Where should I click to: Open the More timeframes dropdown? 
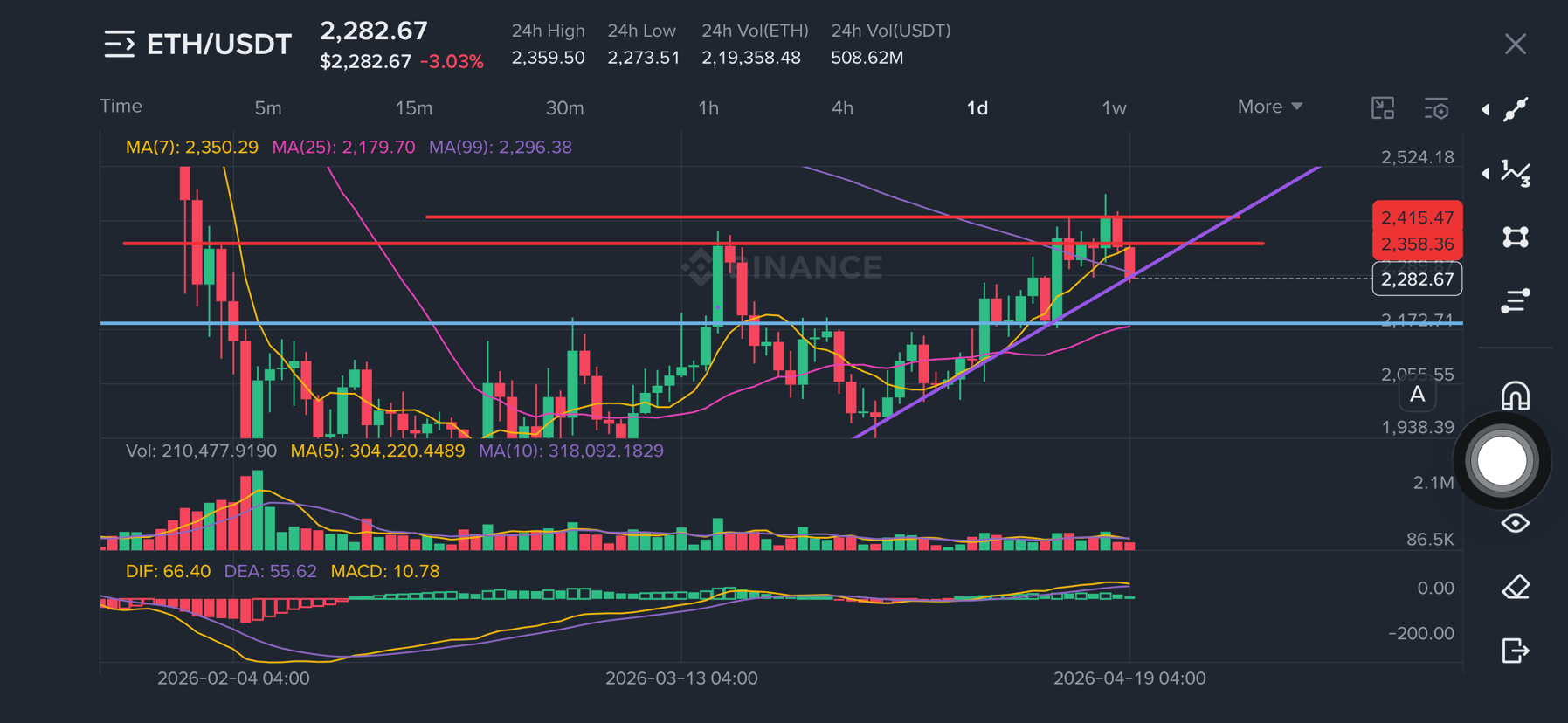point(1270,107)
